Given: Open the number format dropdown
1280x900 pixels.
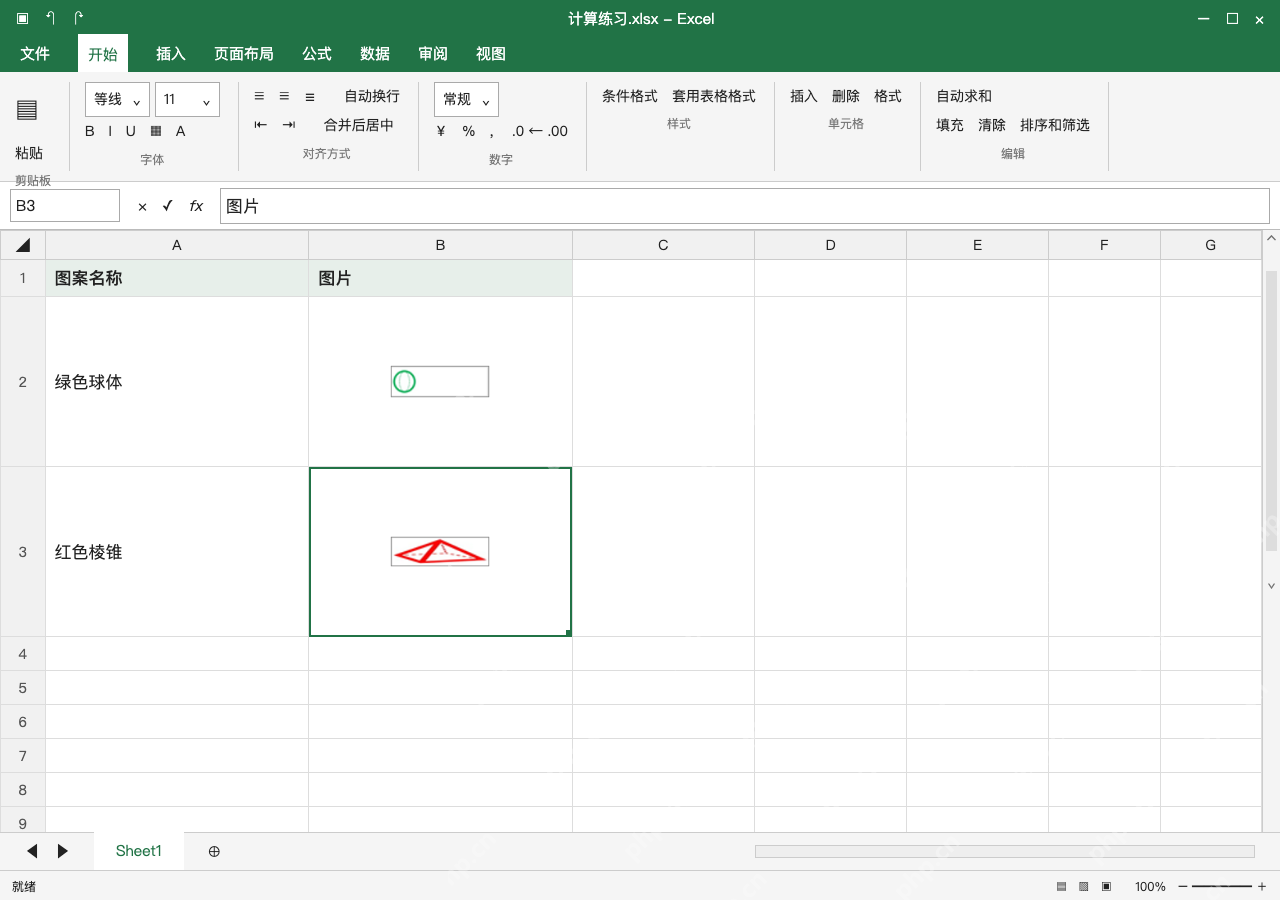Looking at the screenshot, I should (x=466, y=99).
